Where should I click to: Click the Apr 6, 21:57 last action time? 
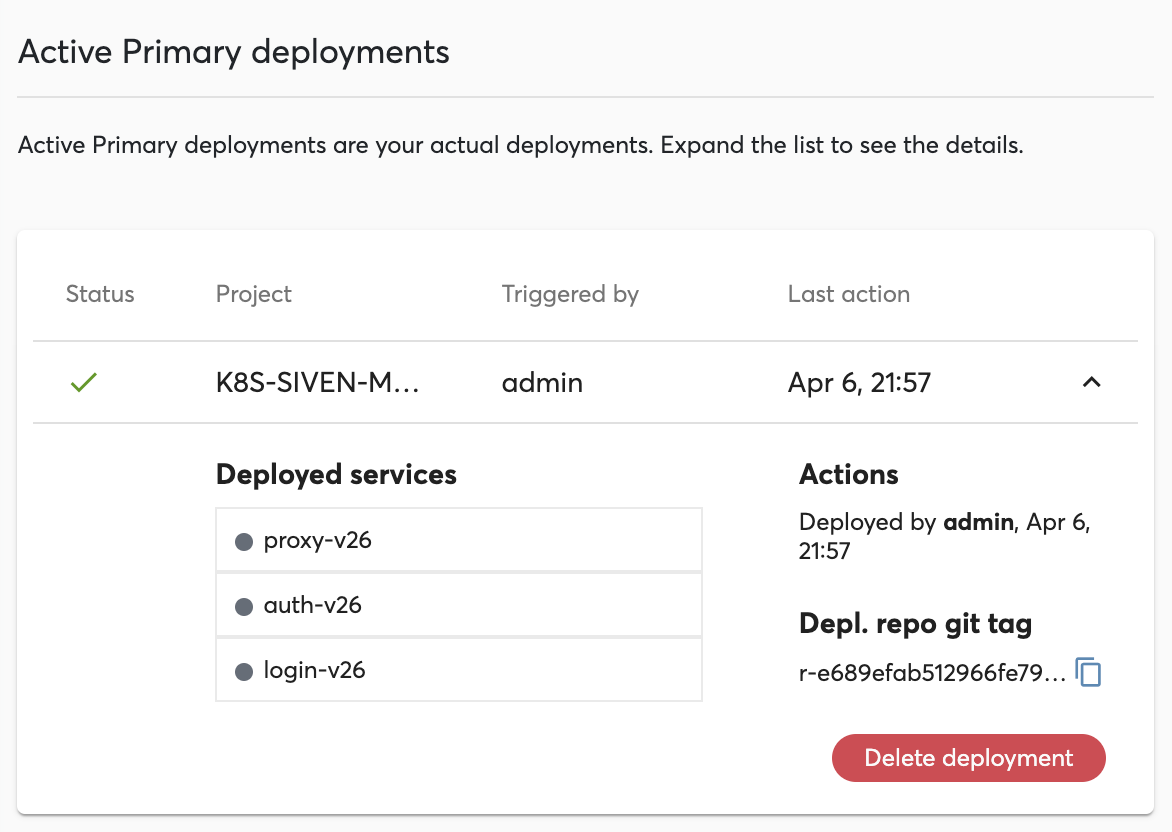point(859,382)
